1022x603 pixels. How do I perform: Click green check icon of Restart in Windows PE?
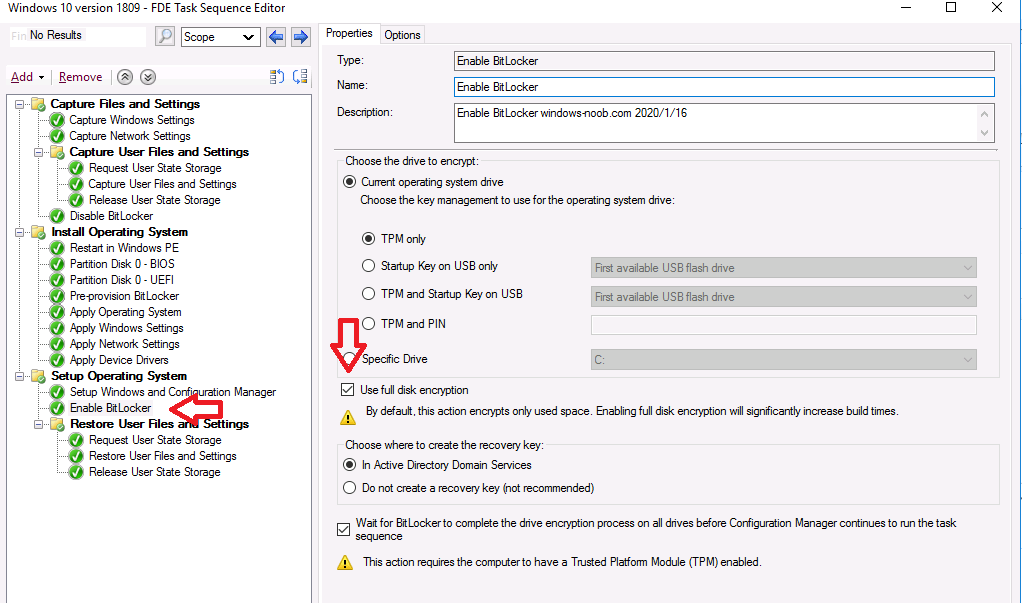click(x=57, y=248)
